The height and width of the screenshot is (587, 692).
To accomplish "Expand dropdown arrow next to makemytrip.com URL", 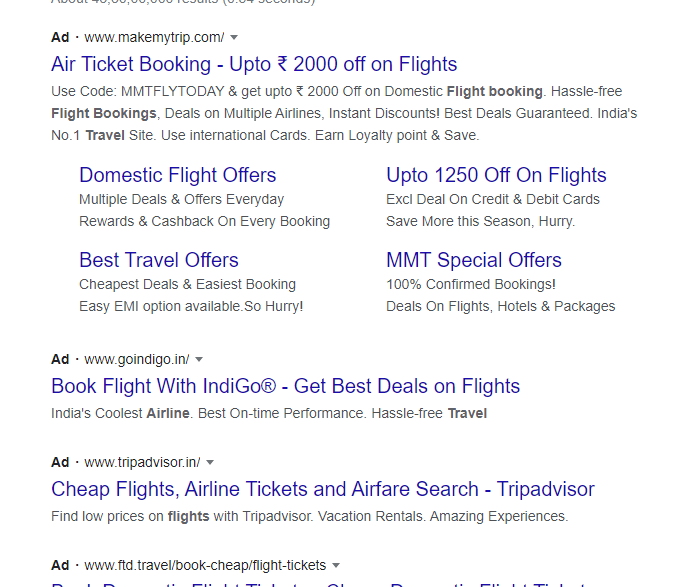I will (234, 38).
